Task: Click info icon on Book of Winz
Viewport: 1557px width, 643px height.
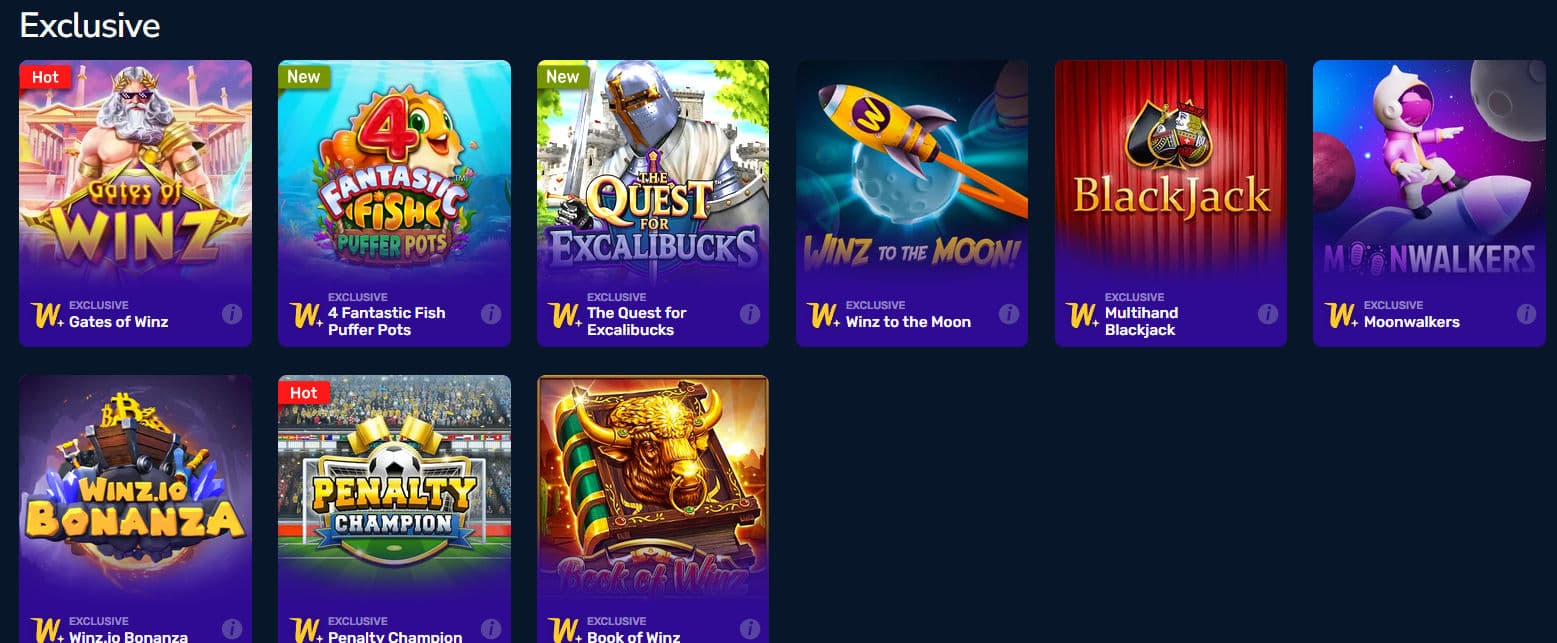Action: [750, 630]
